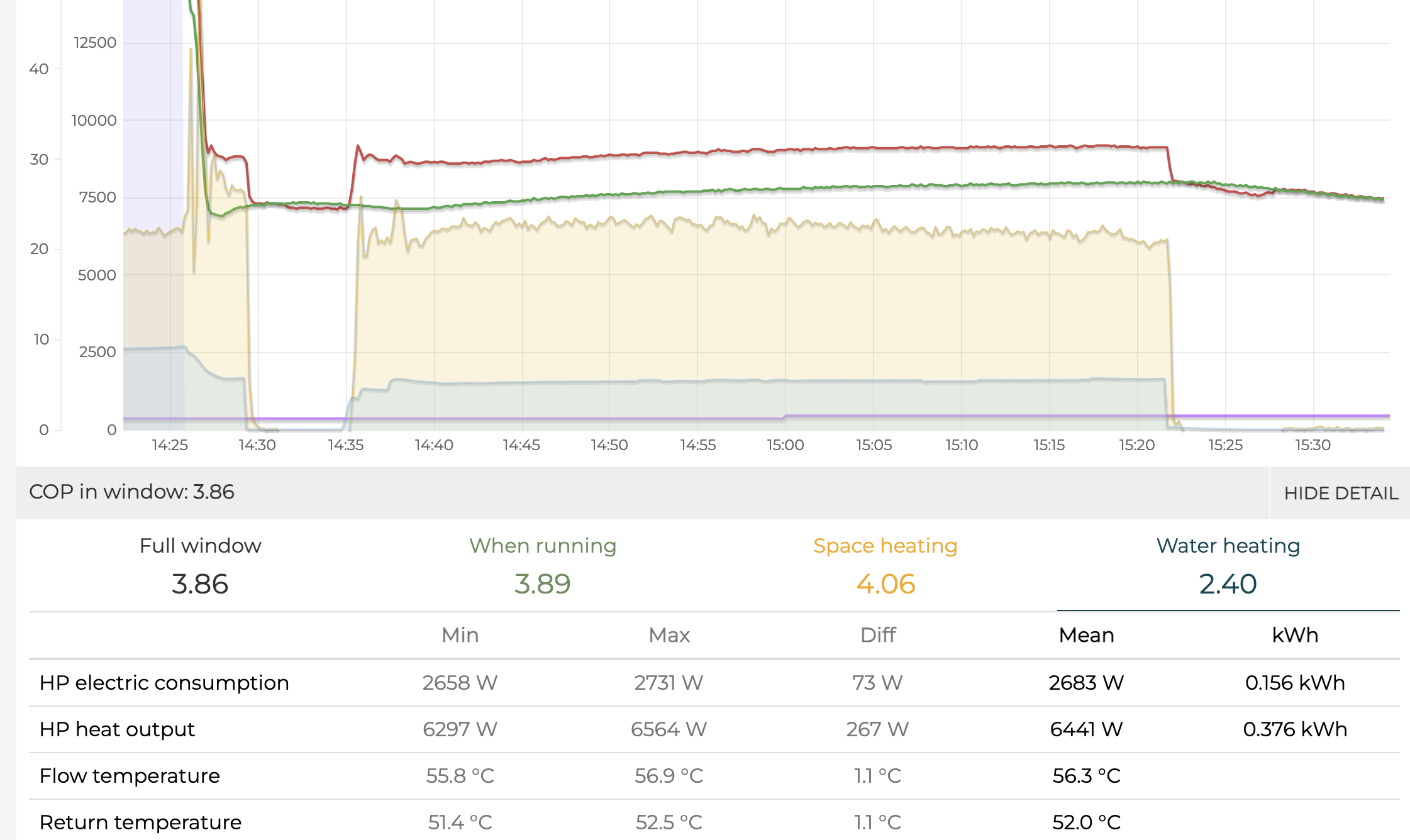This screenshot has height=840, width=1410.
Task: Click the kWh column header
Action: tap(1295, 635)
